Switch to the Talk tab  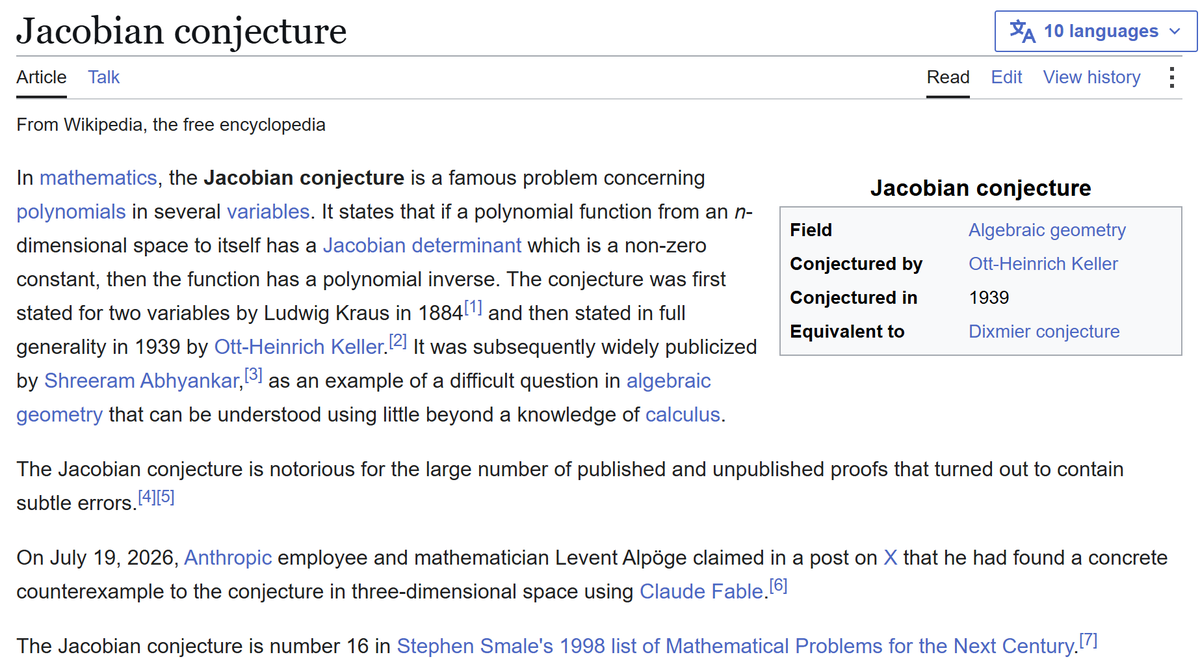coord(103,77)
